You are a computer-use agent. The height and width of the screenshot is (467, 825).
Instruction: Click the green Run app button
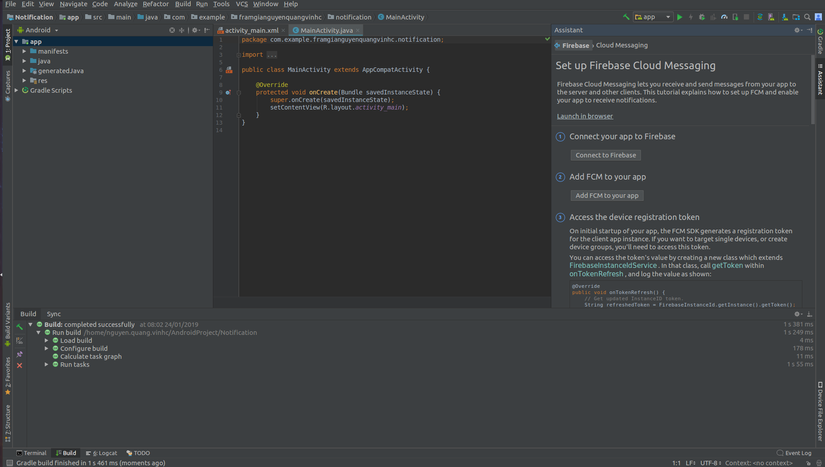point(680,17)
